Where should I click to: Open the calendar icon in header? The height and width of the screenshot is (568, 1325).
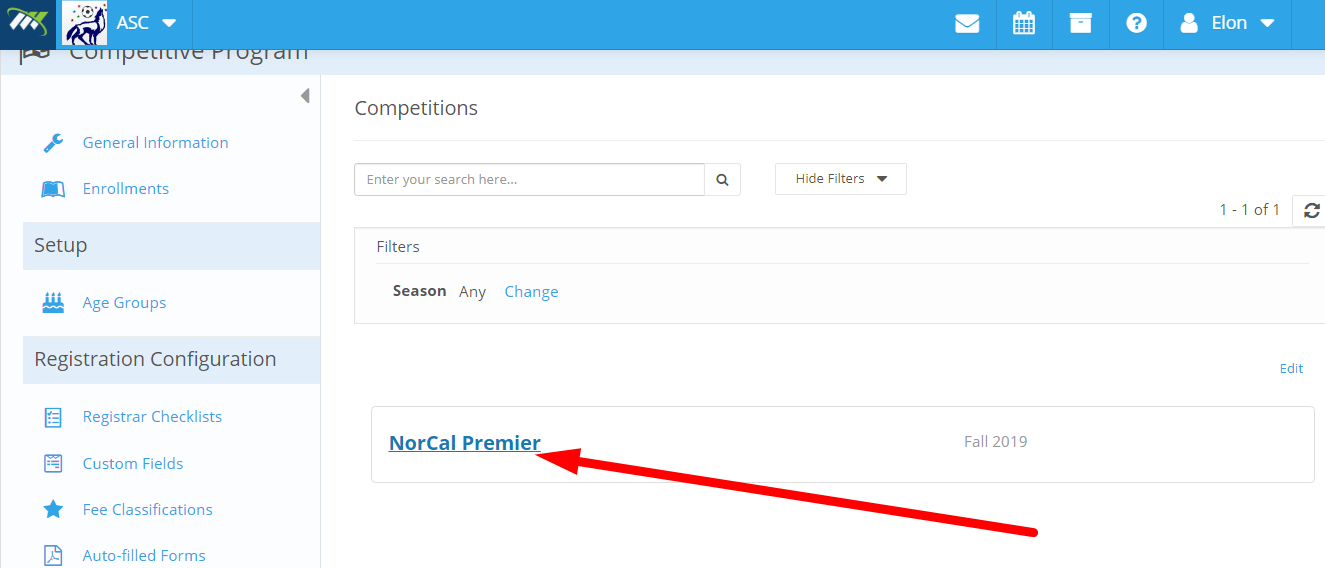[1024, 23]
